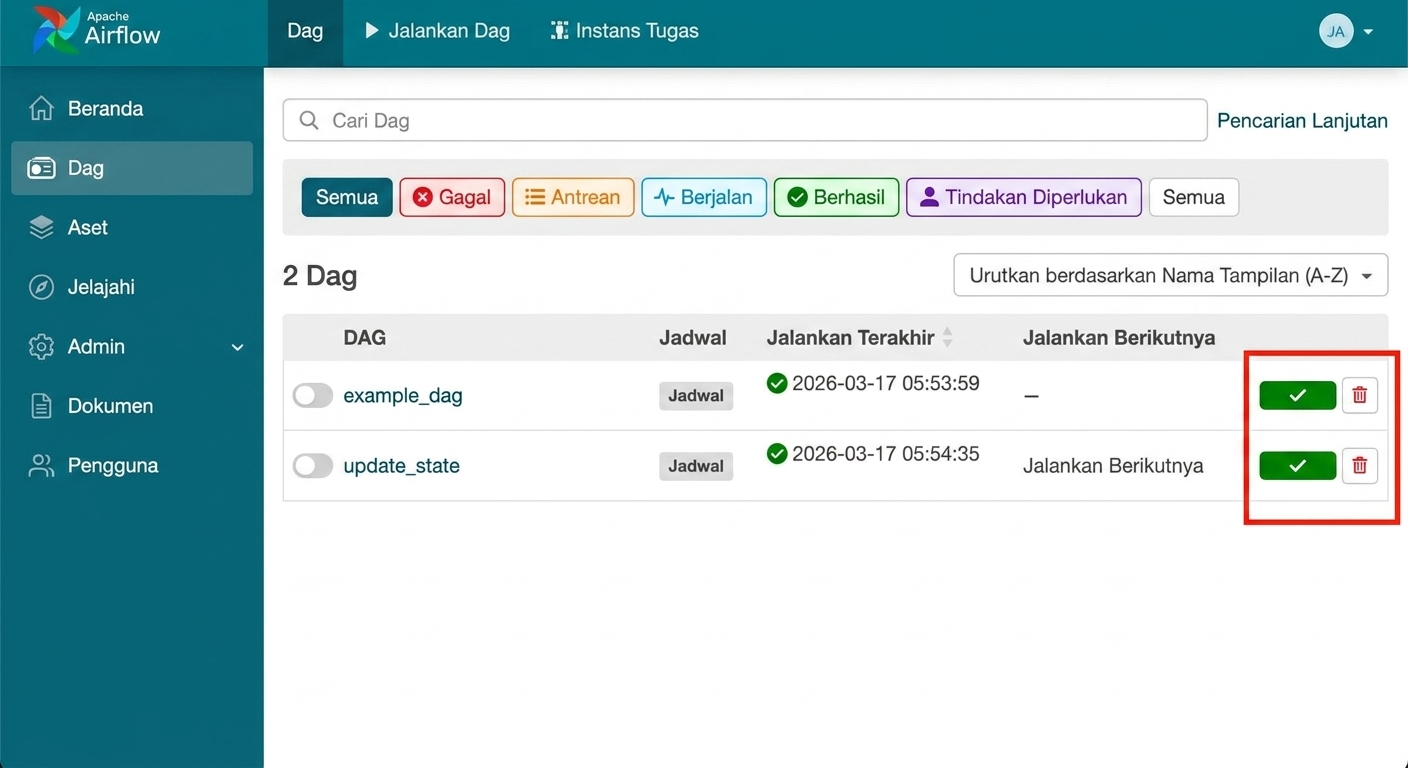Screen dimensions: 1408x768
Task: Expand the Admin chevron
Action: click(237, 348)
